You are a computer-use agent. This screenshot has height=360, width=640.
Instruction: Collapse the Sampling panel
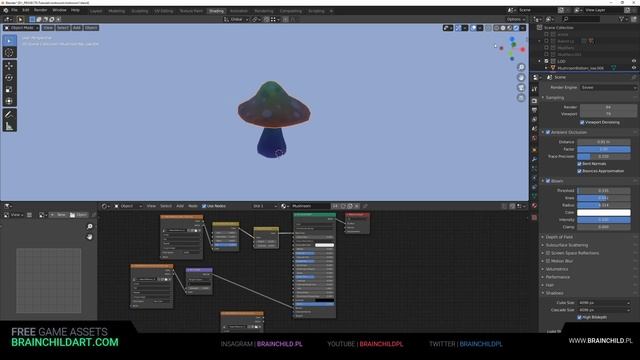[x=555, y=98]
